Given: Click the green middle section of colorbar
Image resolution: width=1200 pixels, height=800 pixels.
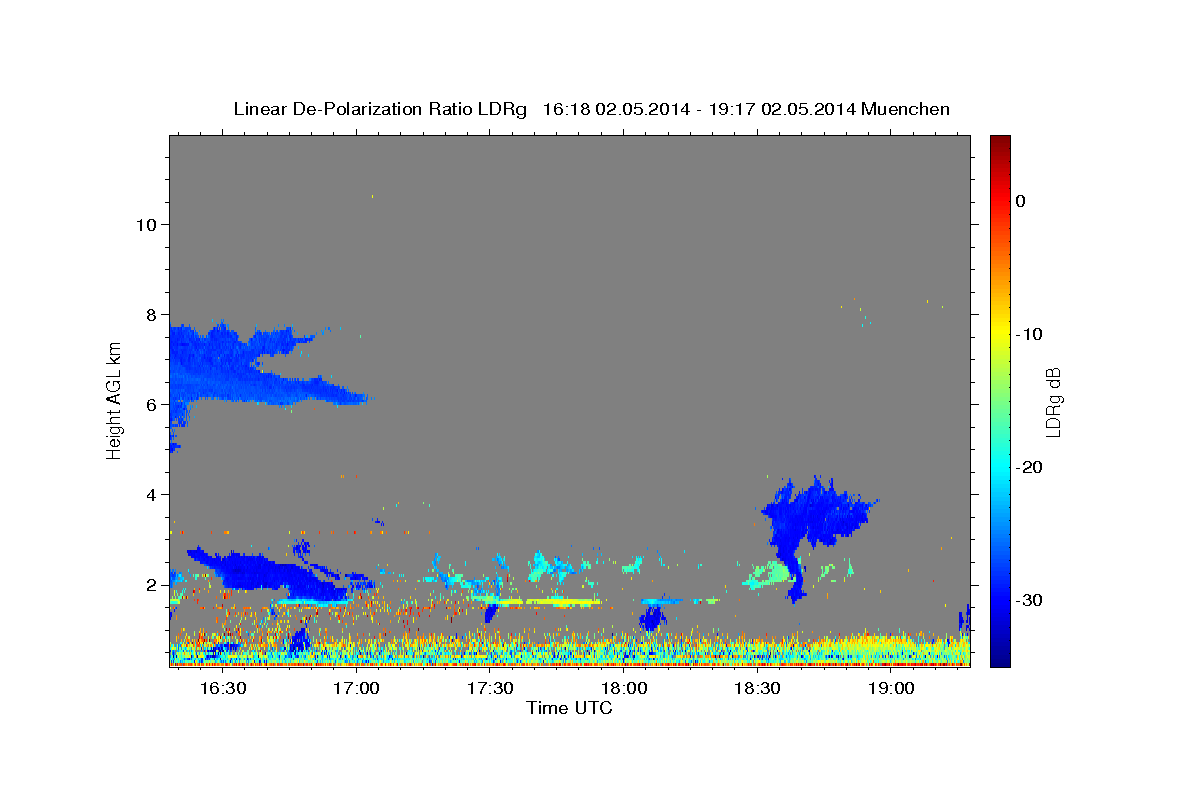Looking at the screenshot, I should pos(1000,400).
